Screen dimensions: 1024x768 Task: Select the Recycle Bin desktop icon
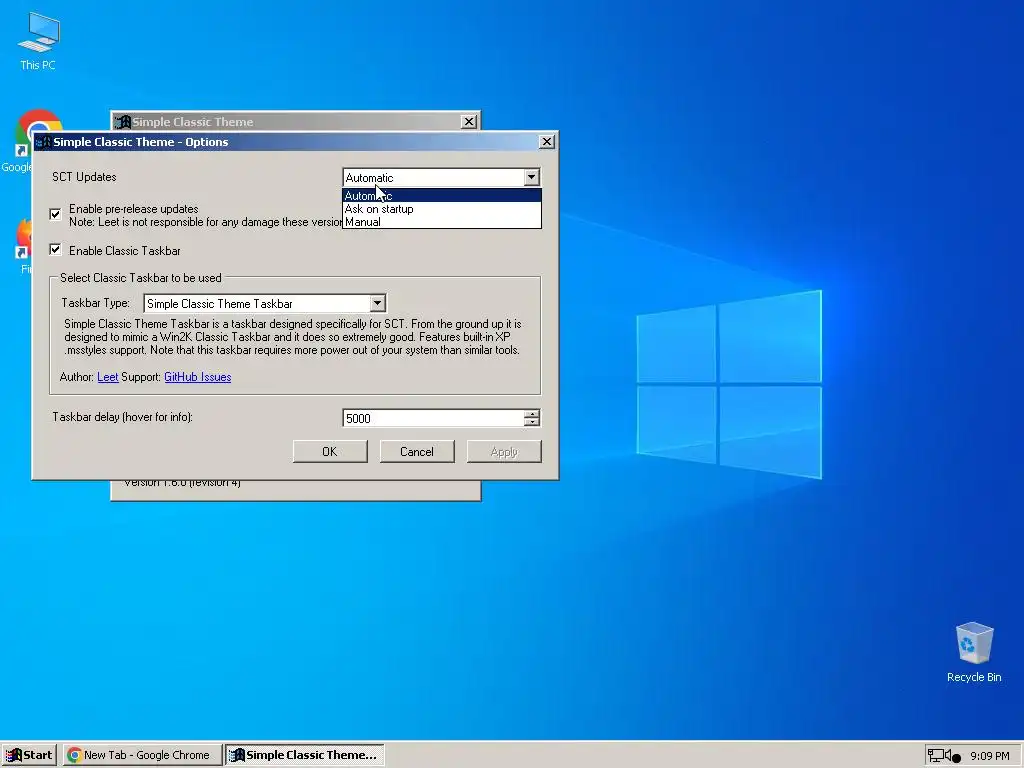pyautogui.click(x=974, y=652)
